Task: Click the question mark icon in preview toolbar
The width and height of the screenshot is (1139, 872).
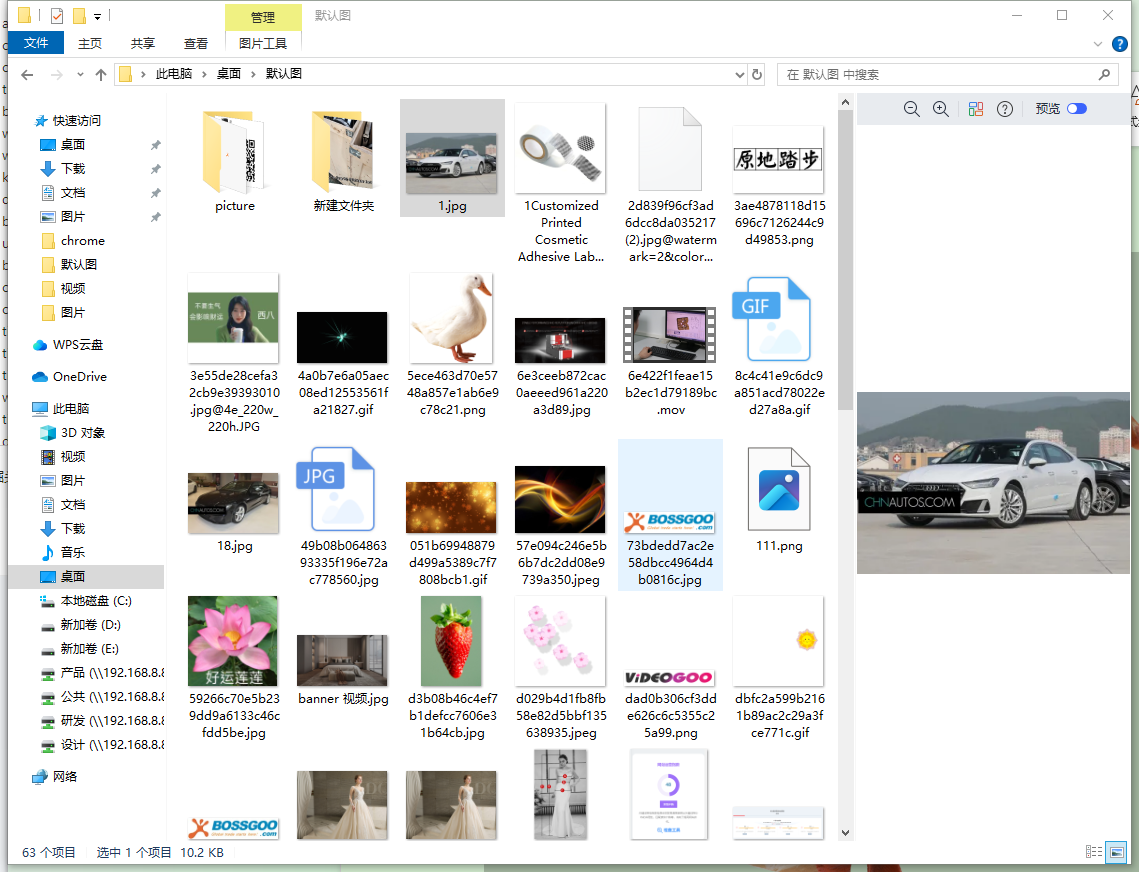Action: click(1005, 109)
